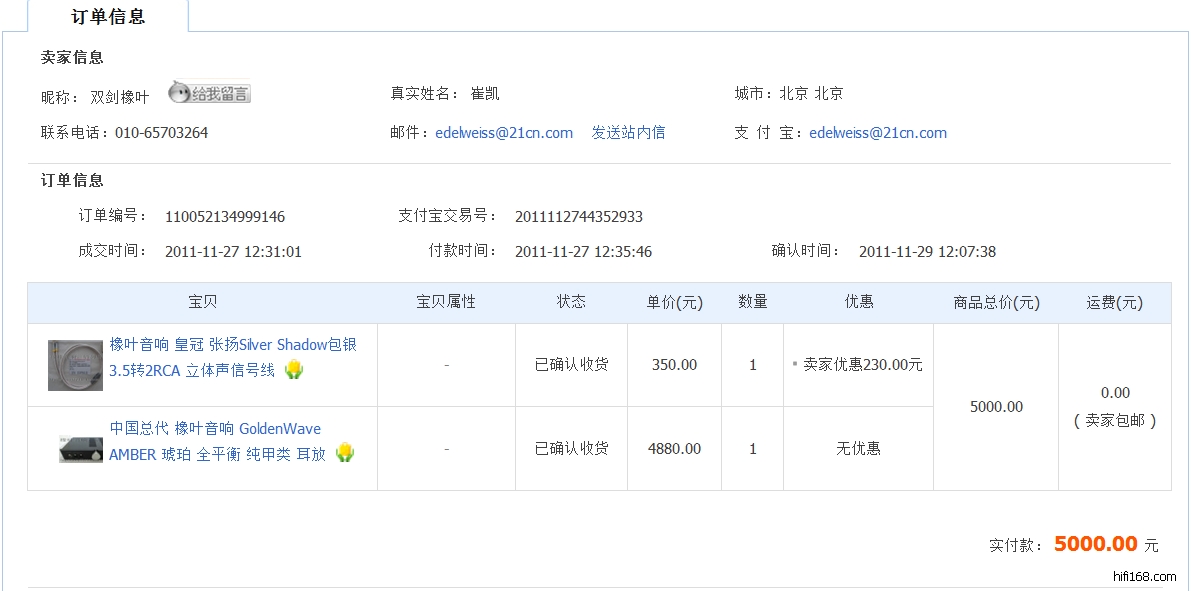Click the 发送站内信 link
This screenshot has width=1191, height=591.
pyautogui.click(x=628, y=133)
